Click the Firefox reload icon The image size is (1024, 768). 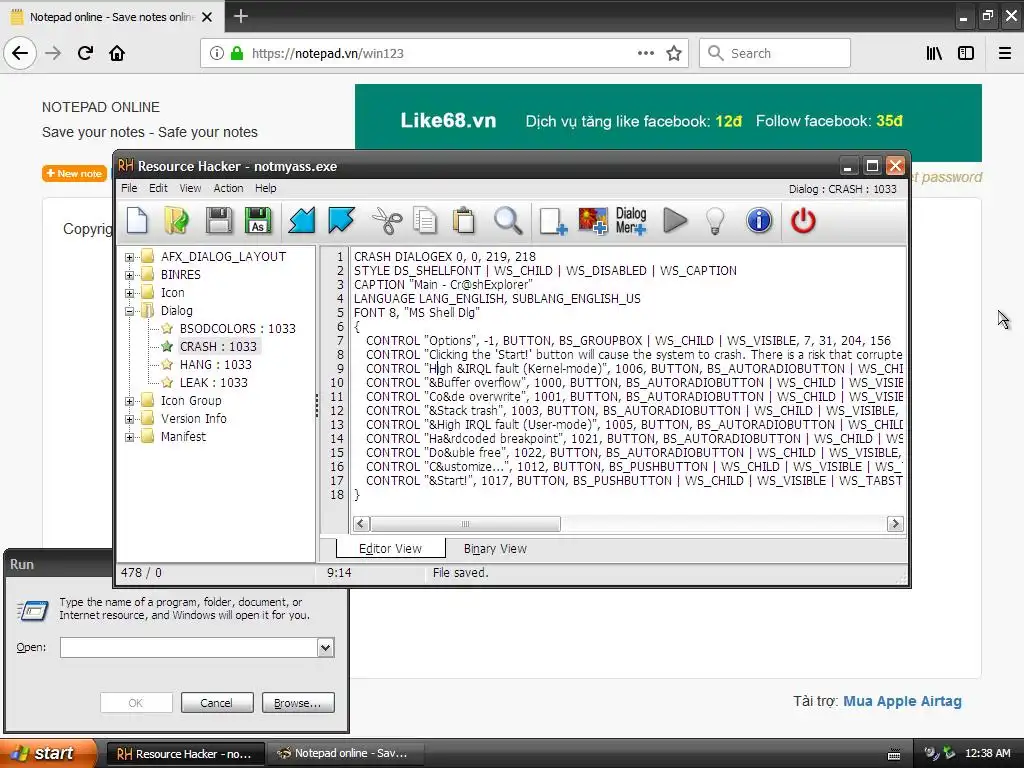[x=85, y=53]
